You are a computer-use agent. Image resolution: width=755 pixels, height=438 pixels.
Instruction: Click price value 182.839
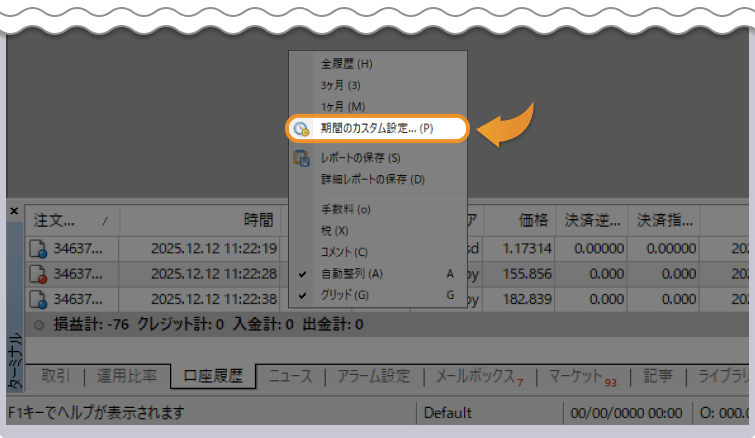tap(527, 299)
